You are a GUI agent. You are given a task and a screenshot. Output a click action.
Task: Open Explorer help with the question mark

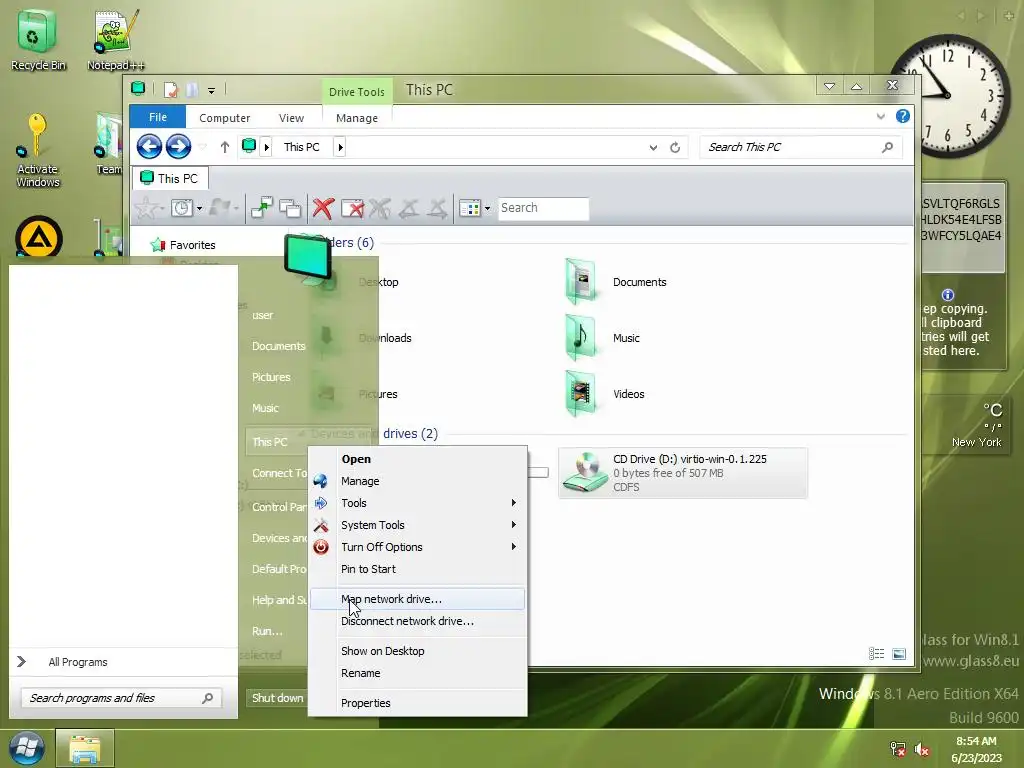pos(903,116)
